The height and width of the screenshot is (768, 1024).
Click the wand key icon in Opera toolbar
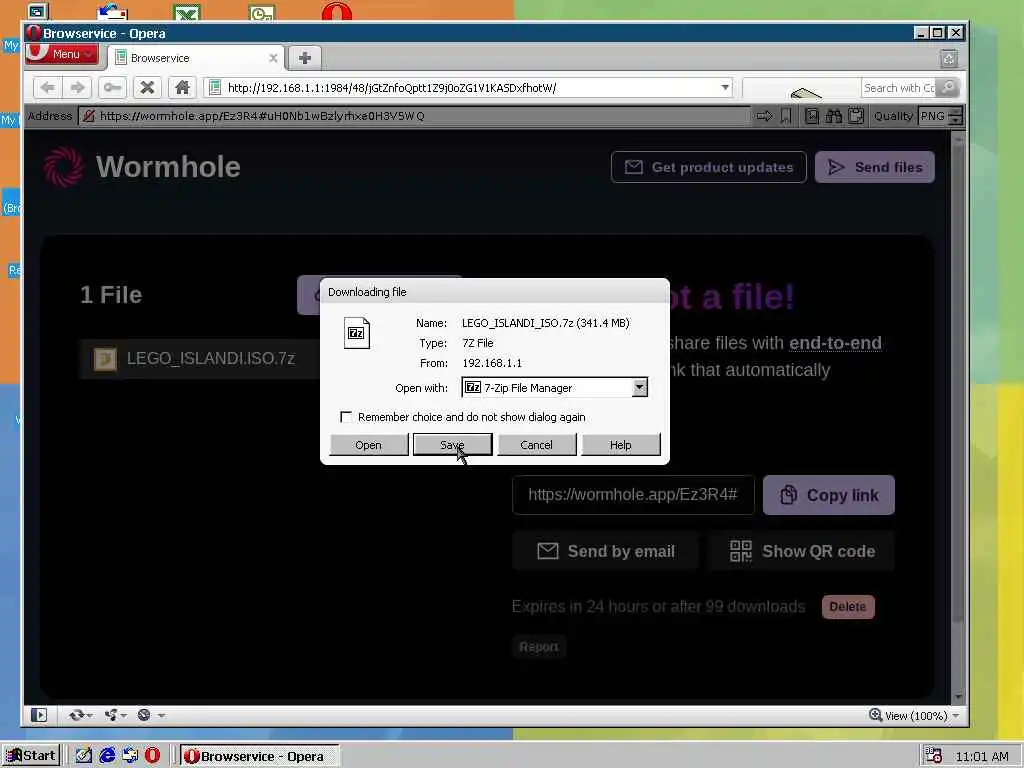(x=112, y=88)
